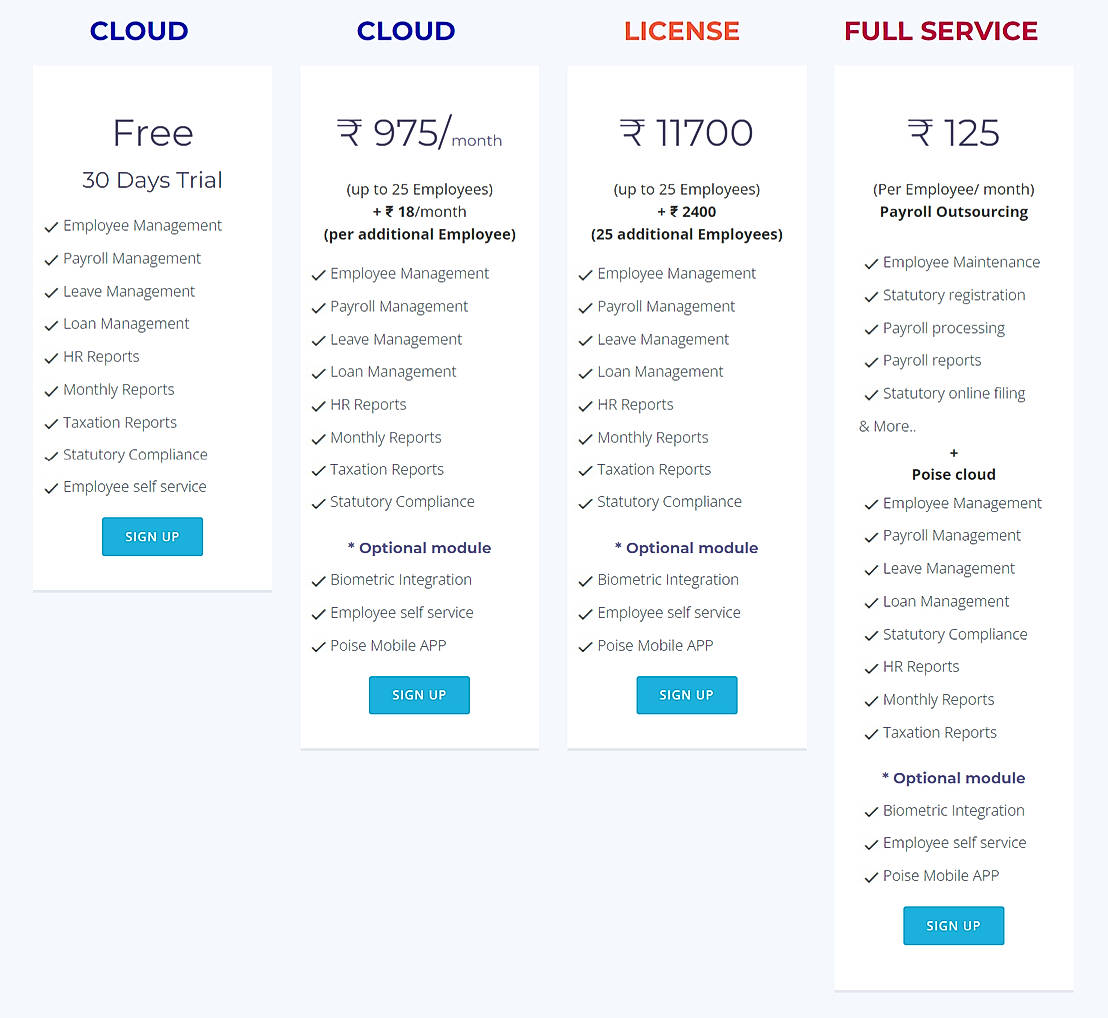Click checkmark beside 'Statutory online filing'
The width and height of the screenshot is (1108, 1018).
871,396
